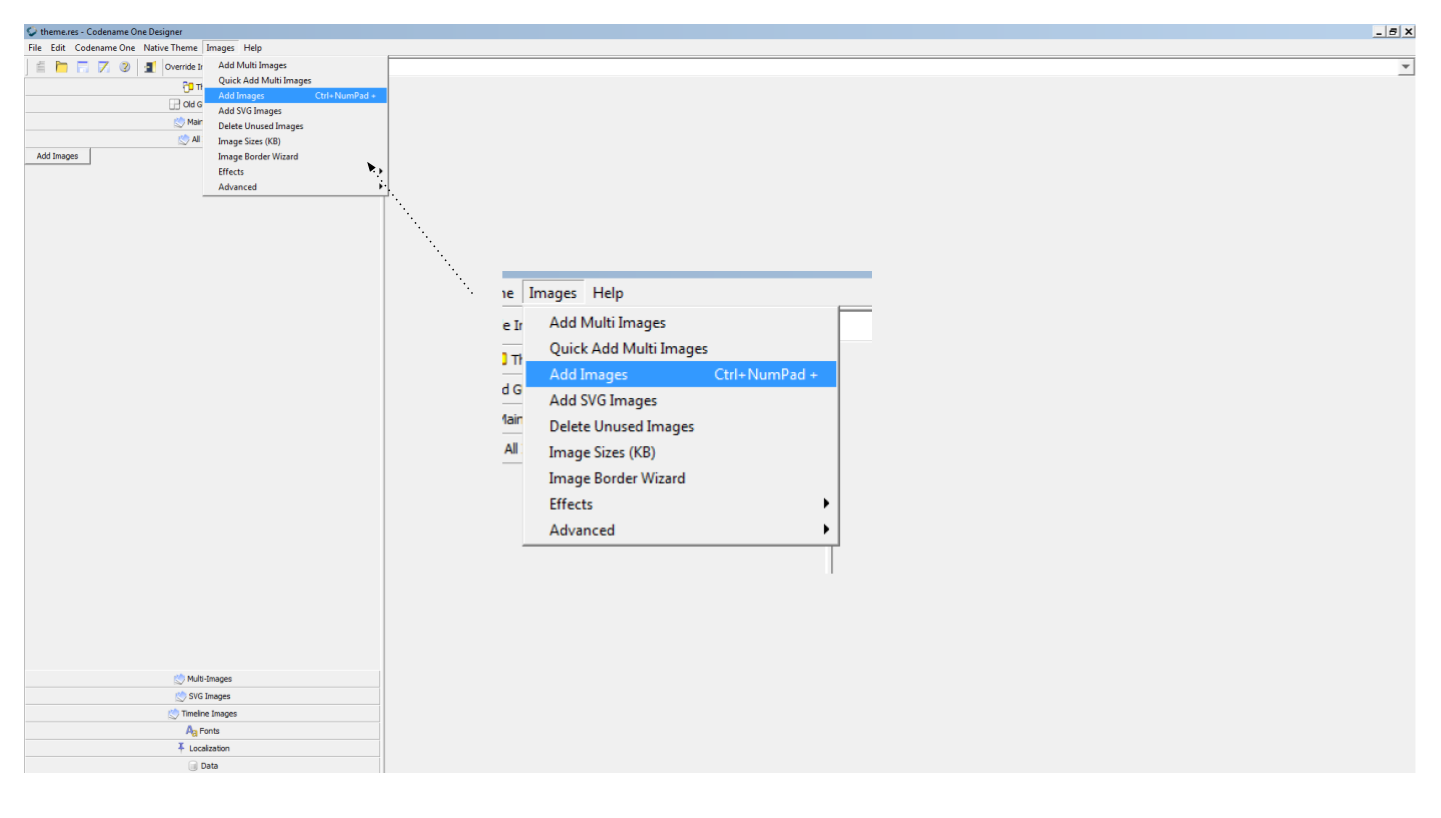Choose Image Sizes (KB) menu entry
This screenshot has width=1441, height=818.
click(295, 141)
